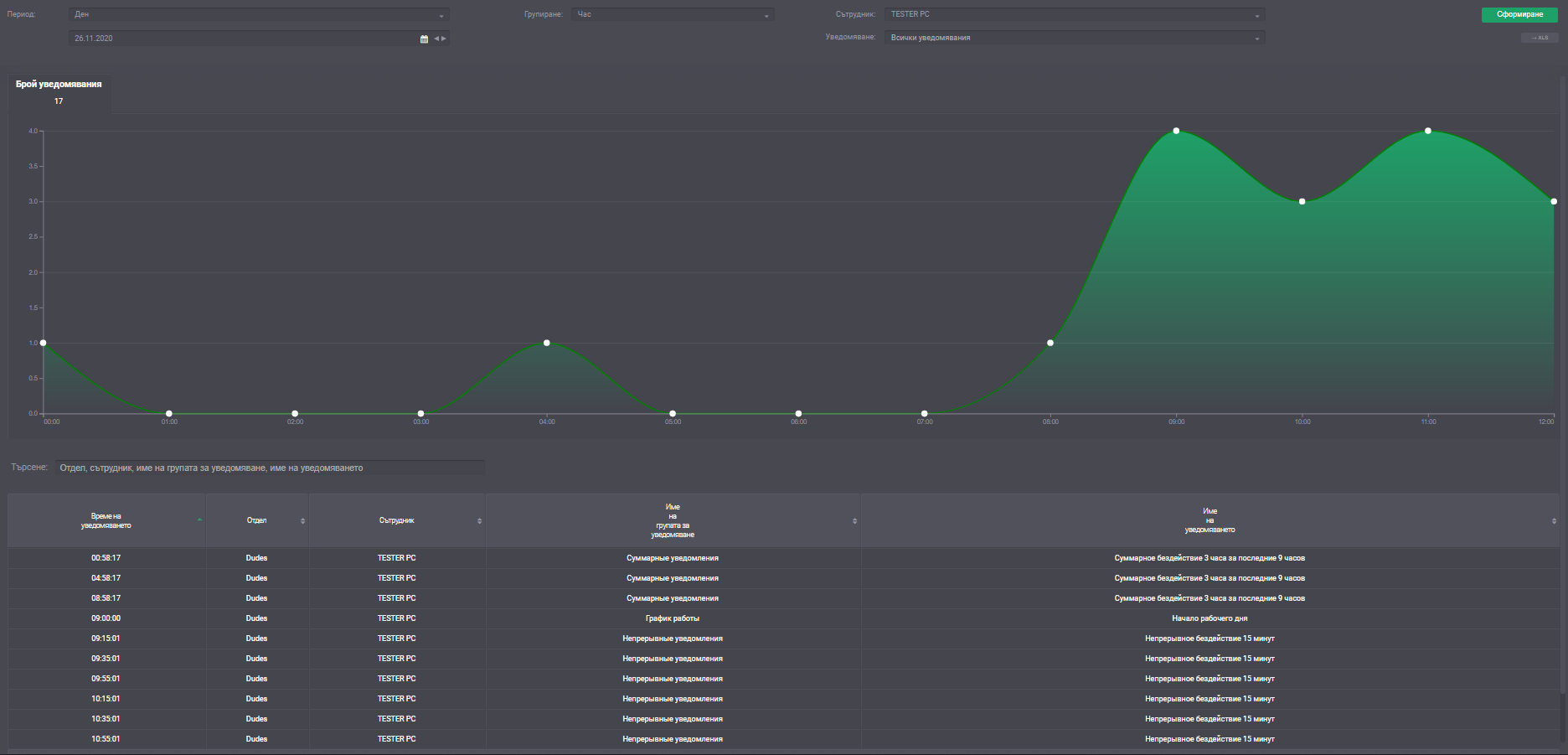The width and height of the screenshot is (1568, 755).
Task: Click the 10:55:01 time cell
Action: (x=106, y=739)
